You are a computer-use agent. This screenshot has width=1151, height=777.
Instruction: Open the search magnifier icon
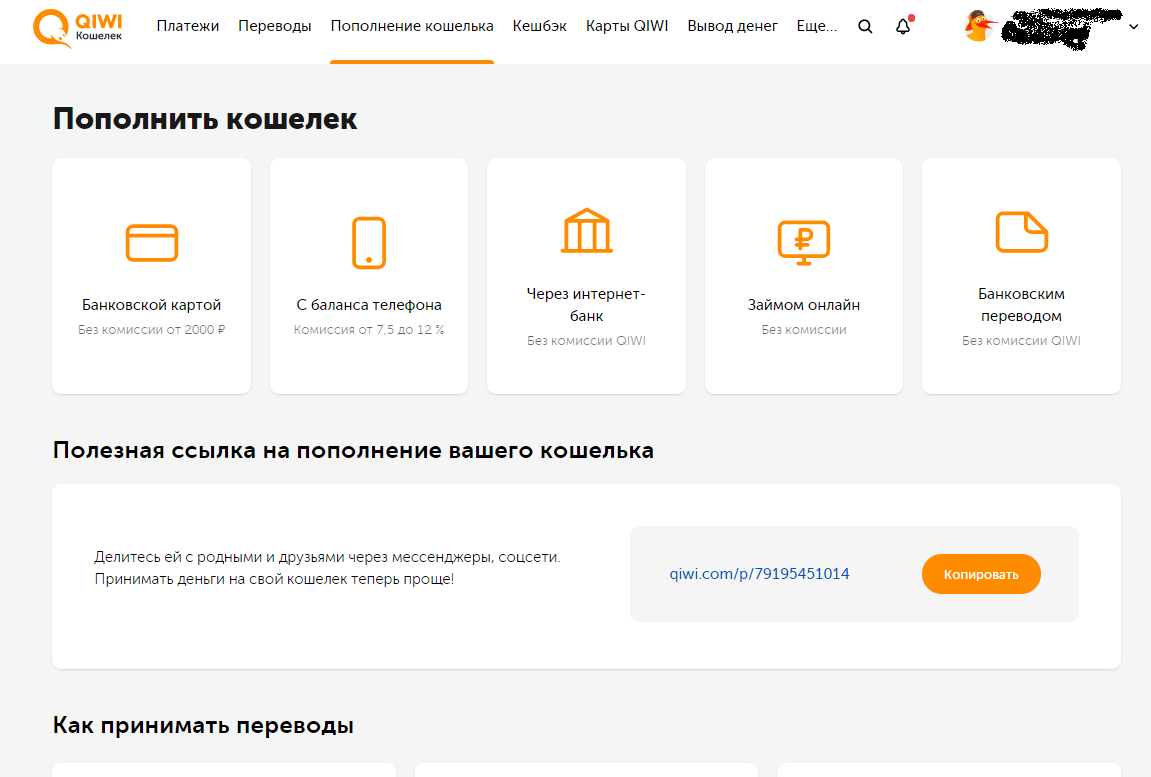865,26
